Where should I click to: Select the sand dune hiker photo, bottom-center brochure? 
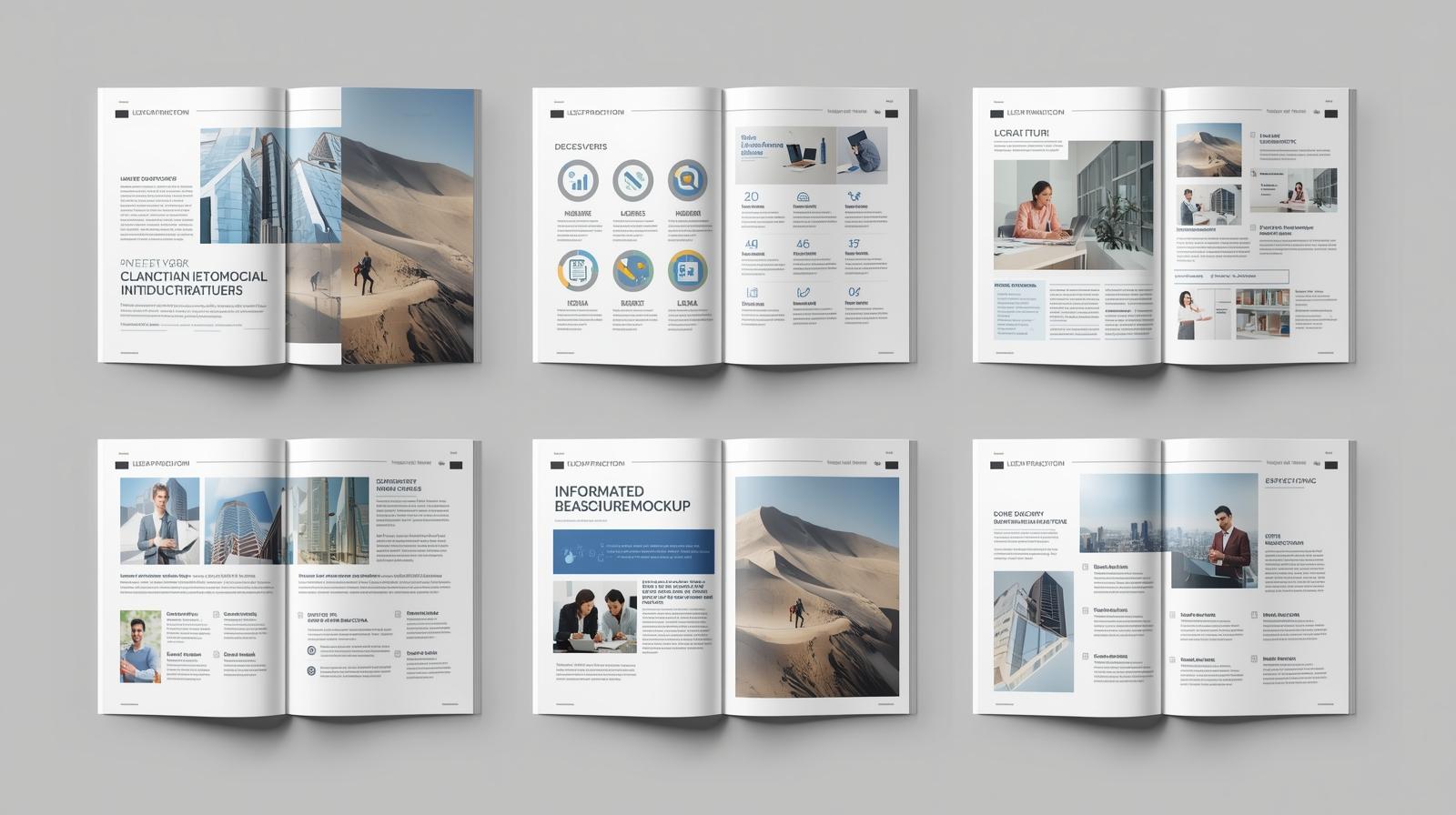click(816, 587)
